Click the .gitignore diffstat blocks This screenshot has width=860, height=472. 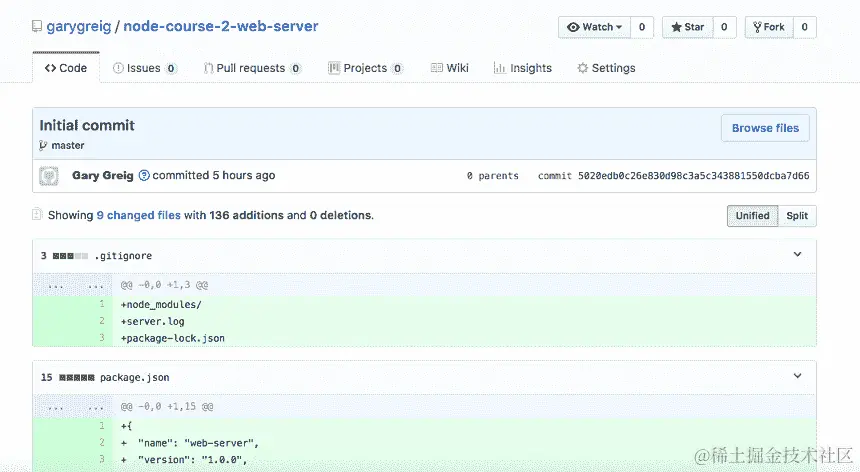70,256
